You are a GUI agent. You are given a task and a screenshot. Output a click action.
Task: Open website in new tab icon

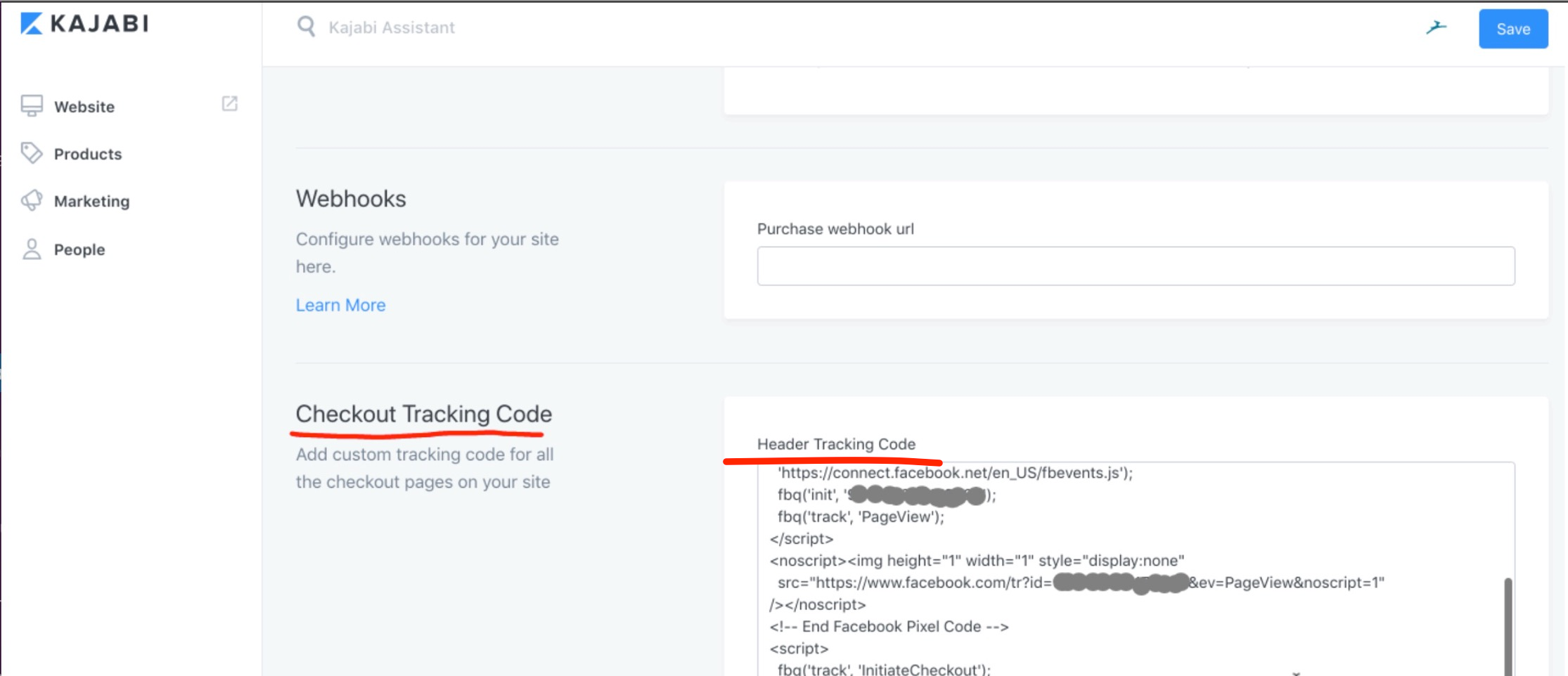point(230,104)
